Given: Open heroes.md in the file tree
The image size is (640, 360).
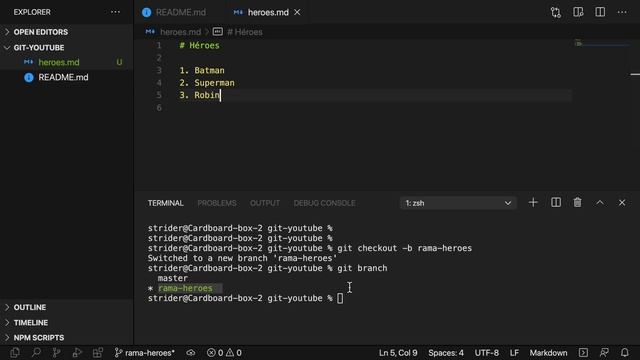Looking at the screenshot, I should click(x=59, y=62).
